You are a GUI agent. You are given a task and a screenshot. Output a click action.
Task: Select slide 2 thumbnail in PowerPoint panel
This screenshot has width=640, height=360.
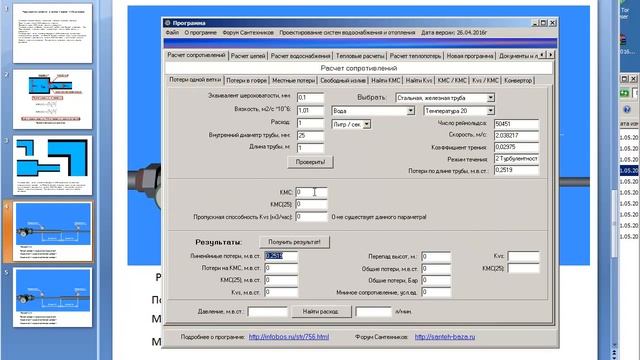[x=52, y=99]
